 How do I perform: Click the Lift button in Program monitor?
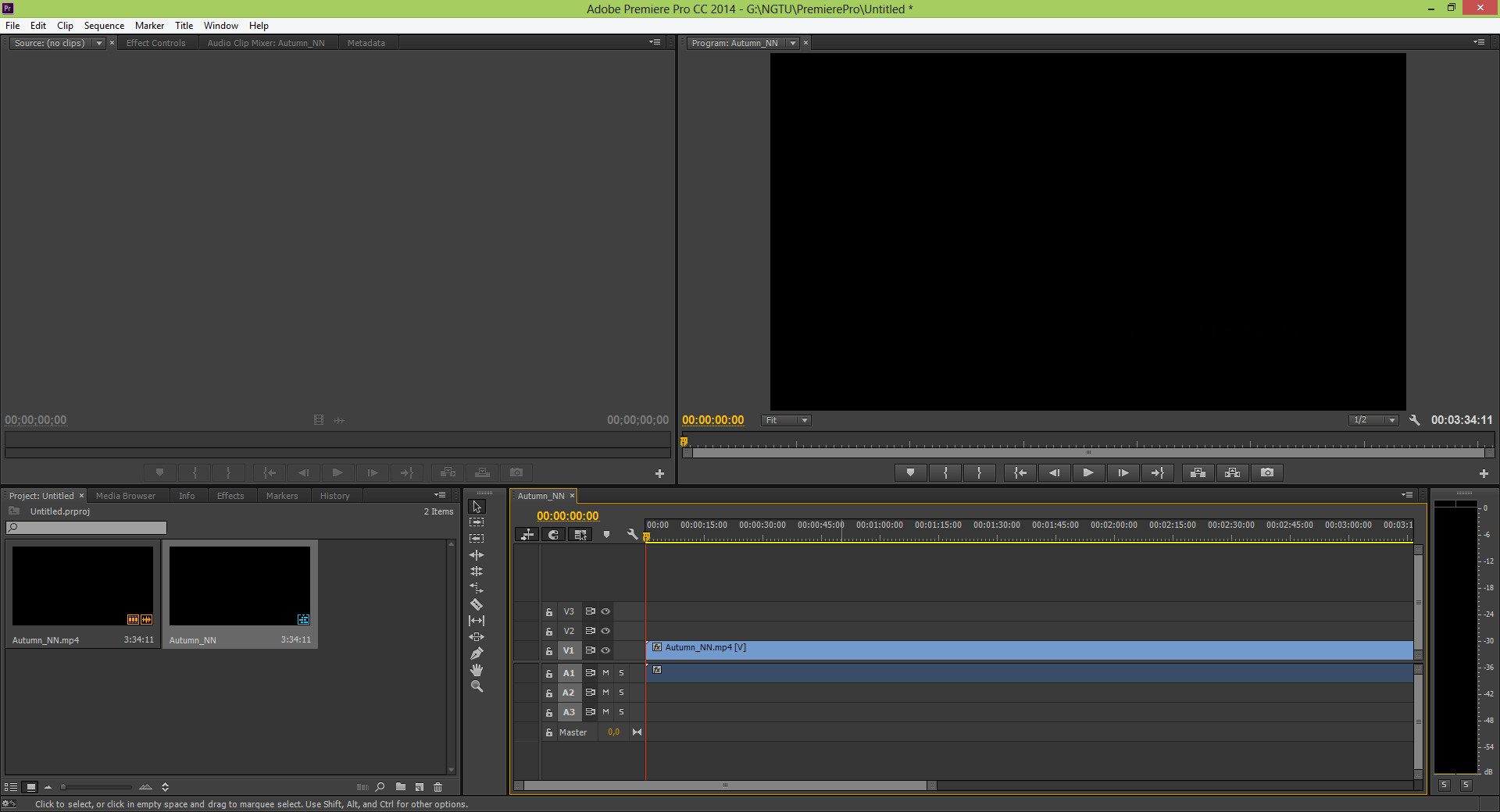[x=1198, y=472]
